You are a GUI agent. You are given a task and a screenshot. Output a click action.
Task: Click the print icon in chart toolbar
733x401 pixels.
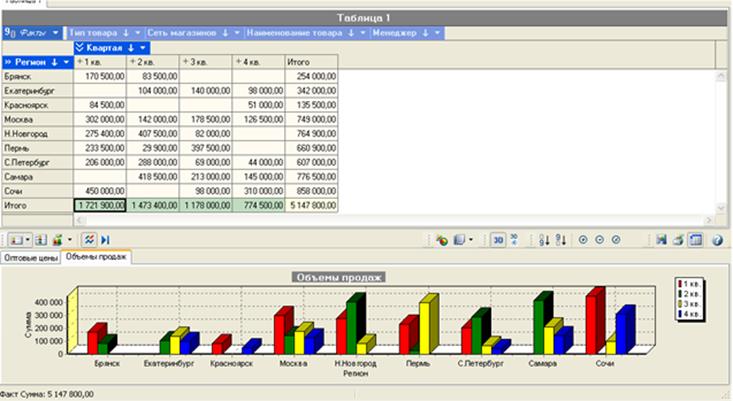(x=677, y=240)
